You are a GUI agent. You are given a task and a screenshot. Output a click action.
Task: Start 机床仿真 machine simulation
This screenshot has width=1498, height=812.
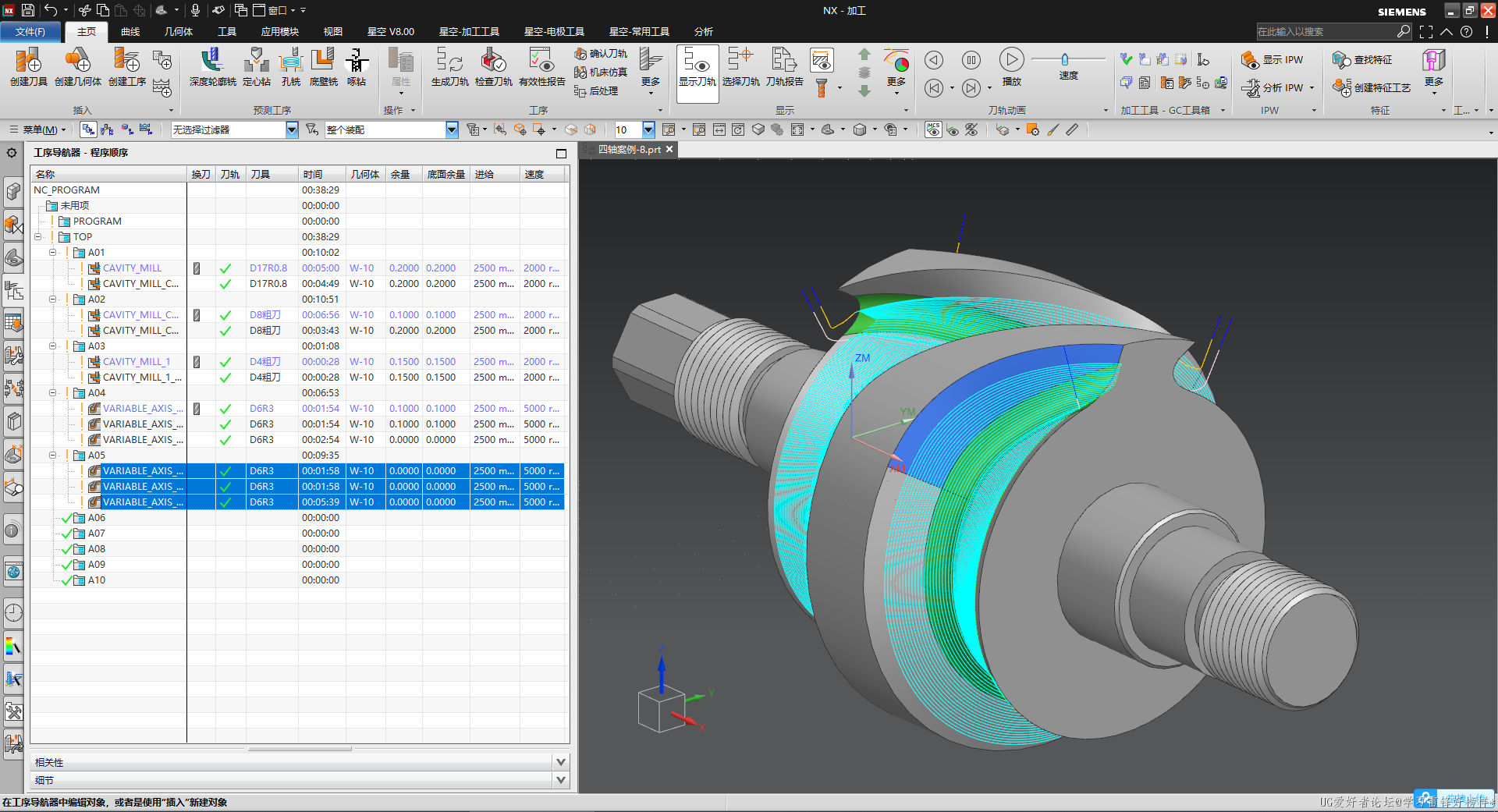tap(601, 72)
